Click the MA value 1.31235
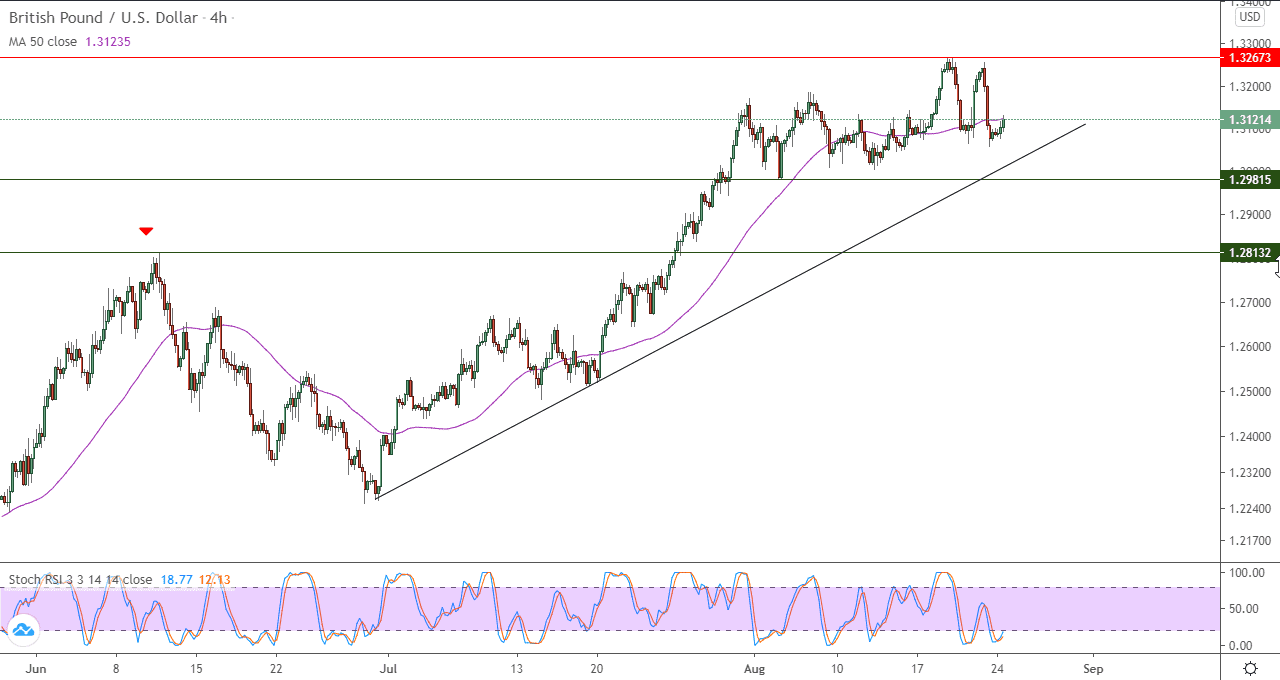The image size is (1280, 680). [109, 42]
